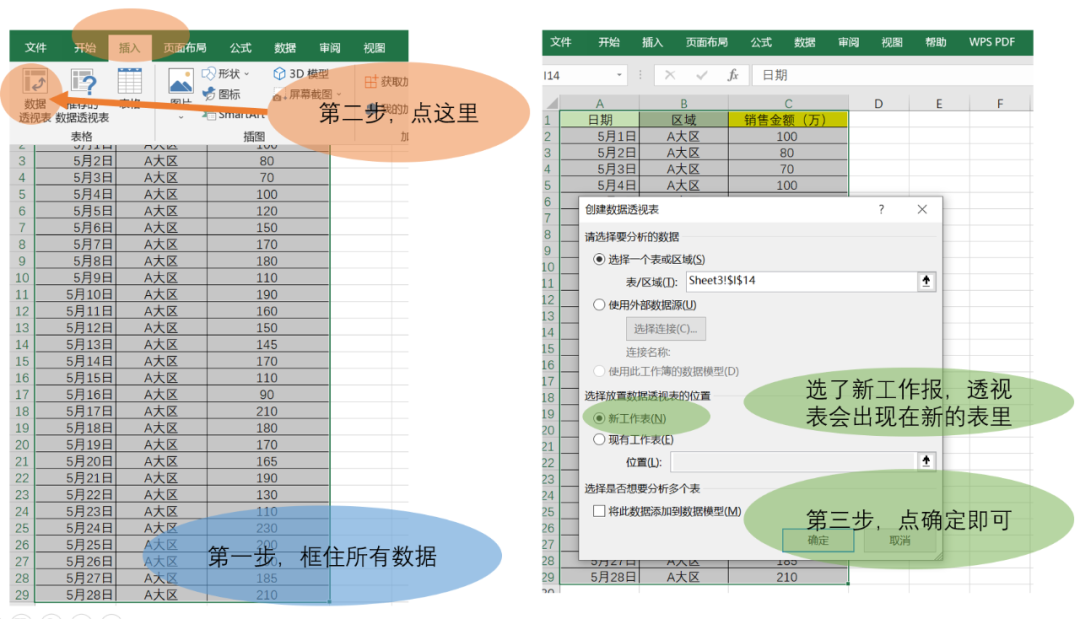The width and height of the screenshot is (1080, 619).
Task: Click the fx insert function icon
Action: 733,75
